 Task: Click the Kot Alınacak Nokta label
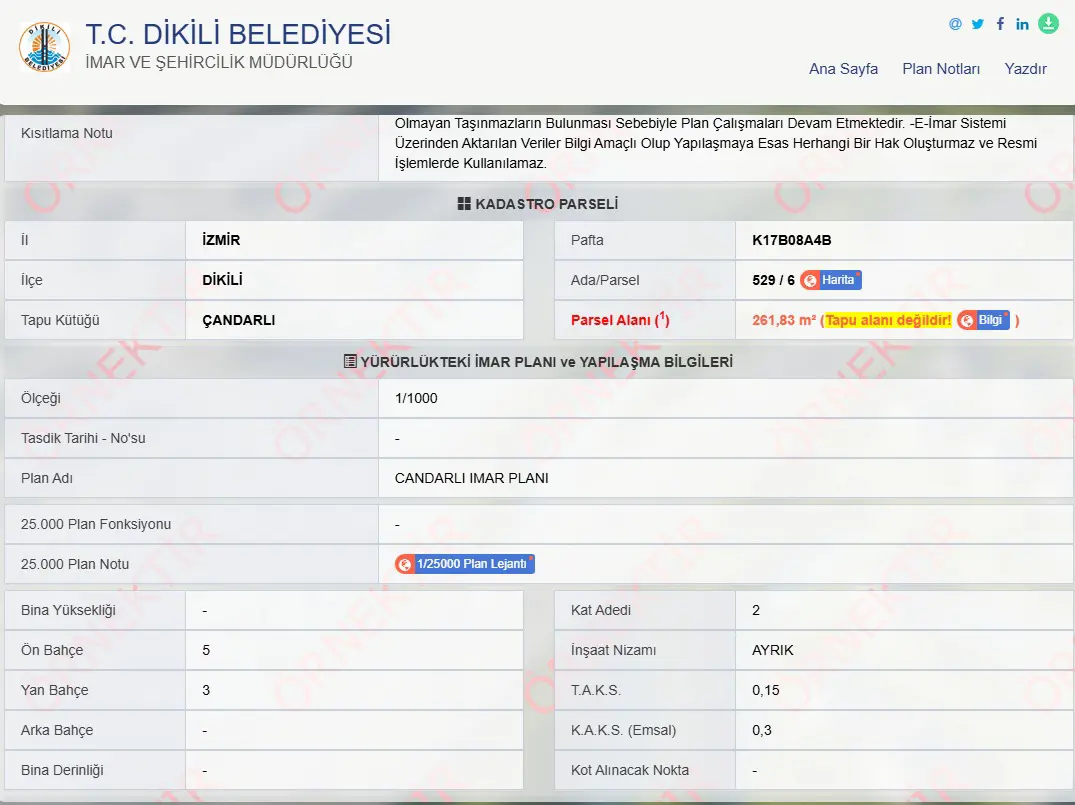[x=630, y=770]
